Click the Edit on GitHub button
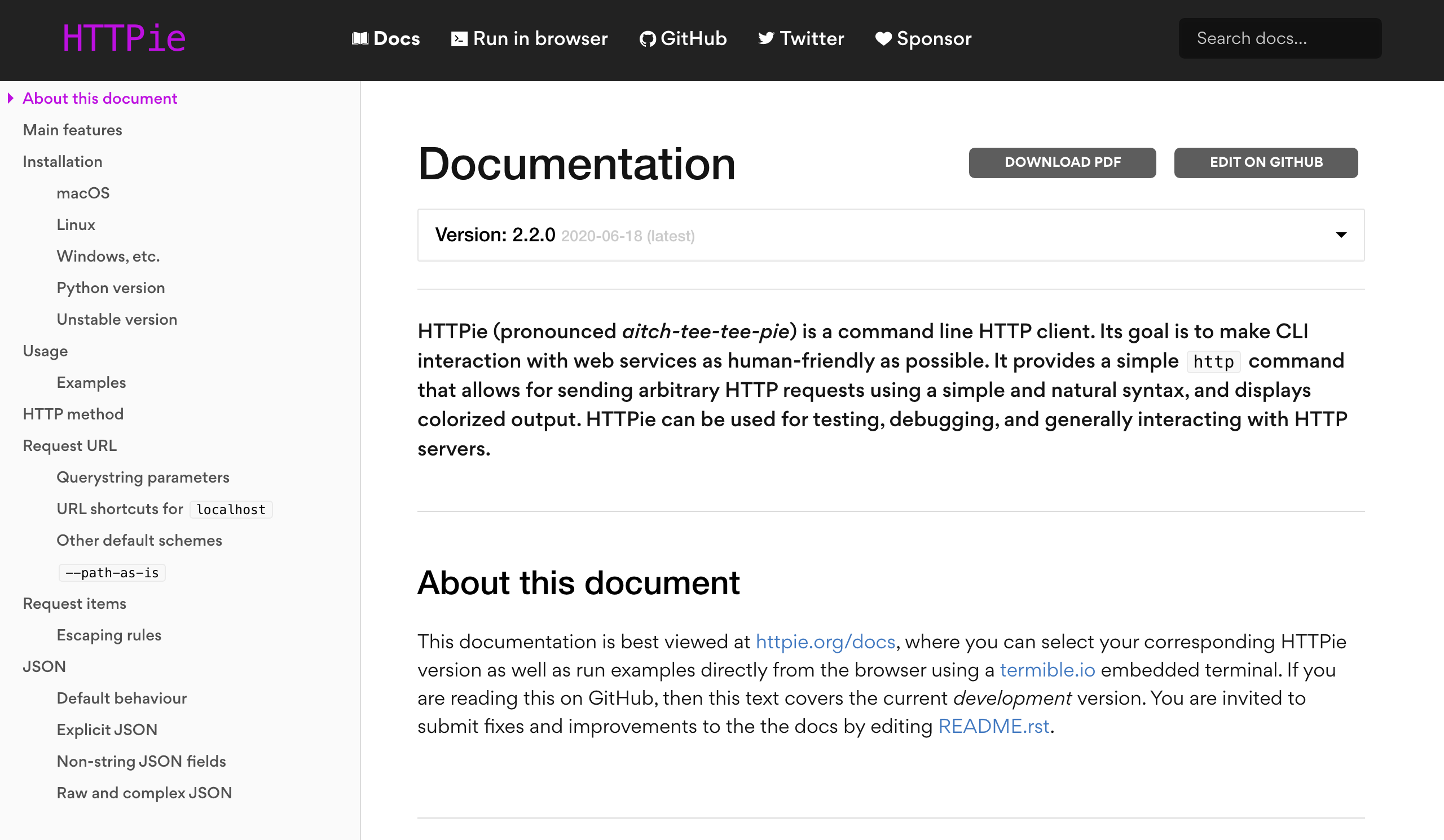 pyautogui.click(x=1266, y=162)
